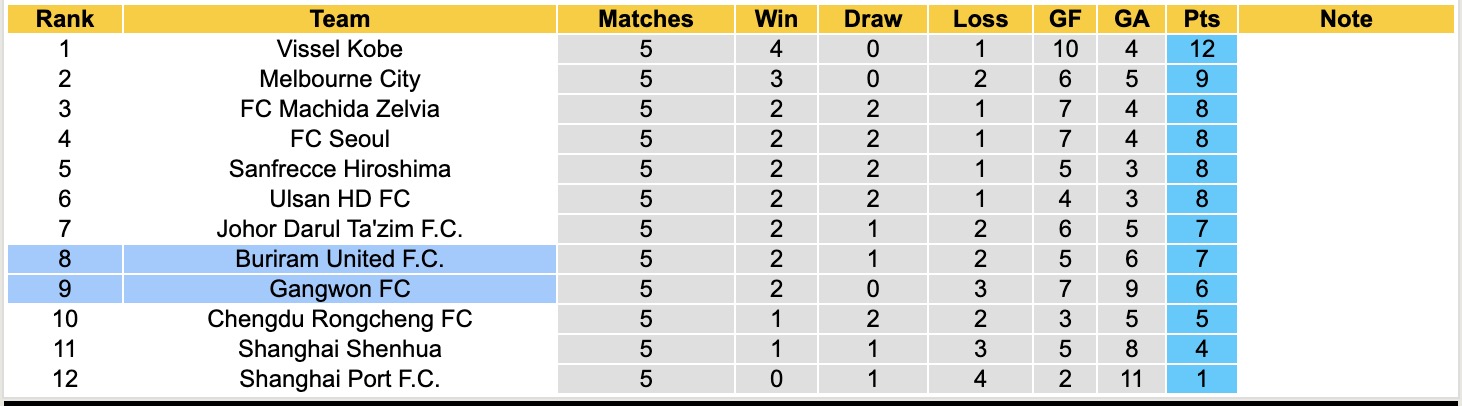Select the GF column header

pyautogui.click(x=1064, y=19)
